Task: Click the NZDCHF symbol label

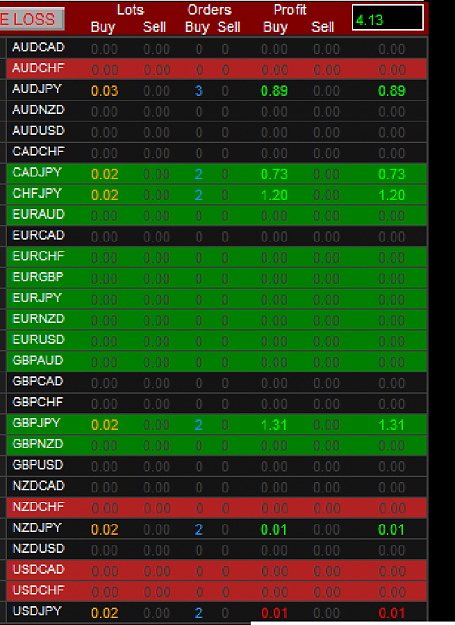Action: point(38,507)
